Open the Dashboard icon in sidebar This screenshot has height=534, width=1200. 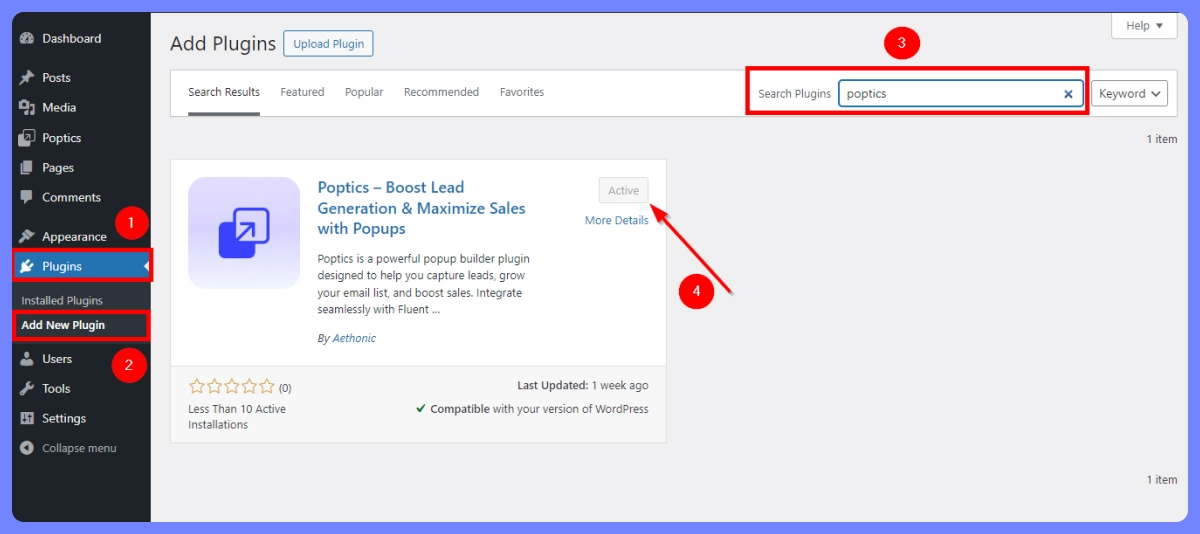[27, 39]
